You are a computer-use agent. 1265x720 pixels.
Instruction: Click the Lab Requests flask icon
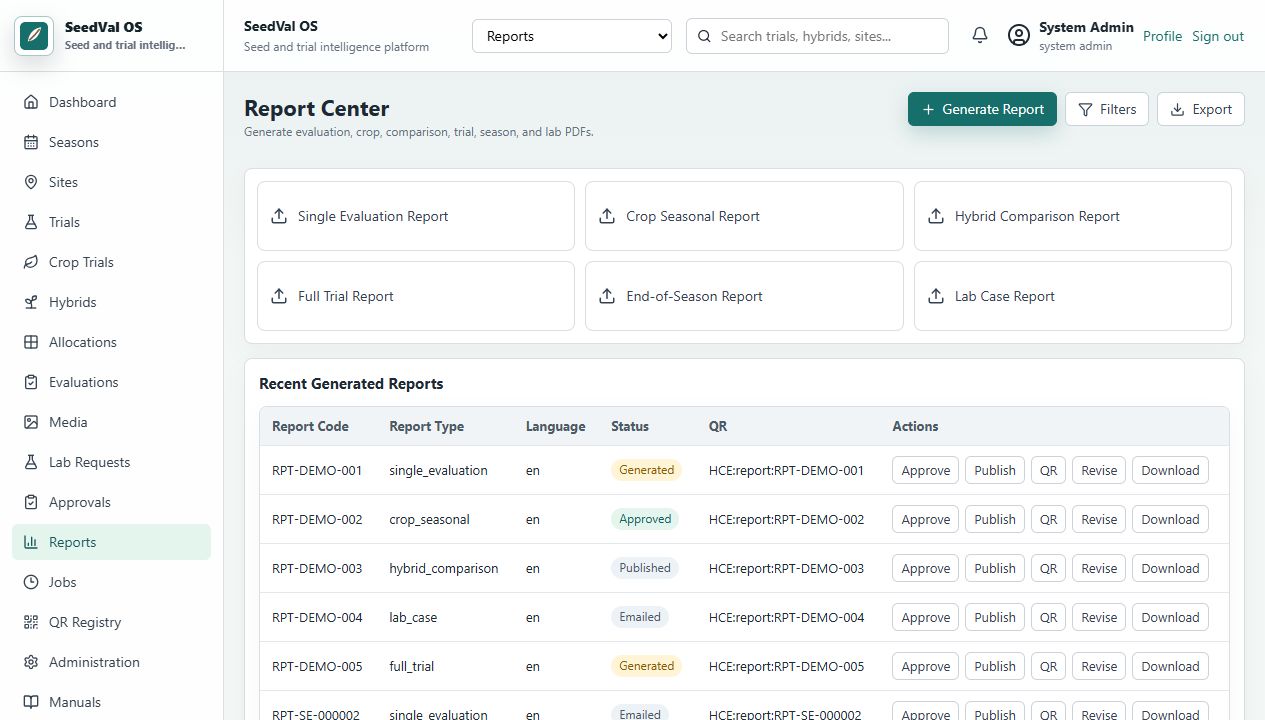coord(31,462)
